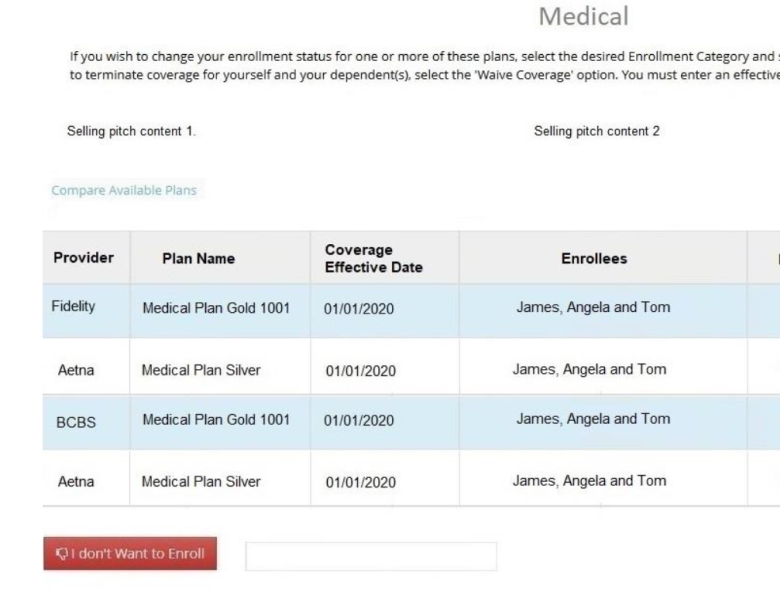The width and height of the screenshot is (780, 590).
Task: Select the Fidelity provider cell
Action: click(74, 307)
